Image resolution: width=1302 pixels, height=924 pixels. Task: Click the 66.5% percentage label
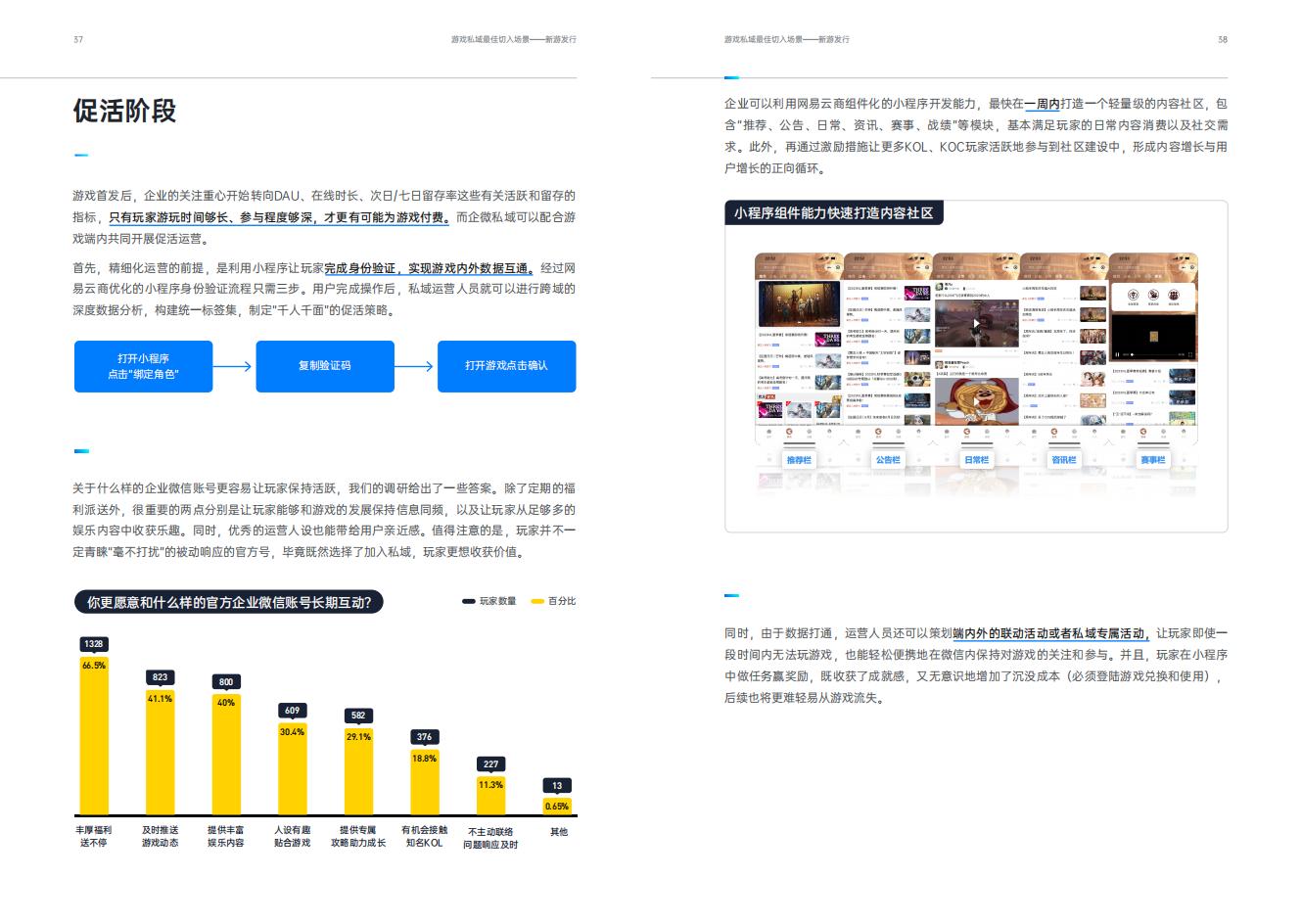click(x=94, y=665)
